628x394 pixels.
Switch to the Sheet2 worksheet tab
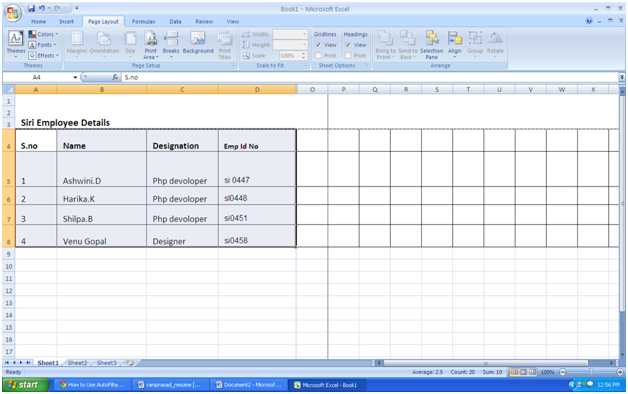point(77,363)
